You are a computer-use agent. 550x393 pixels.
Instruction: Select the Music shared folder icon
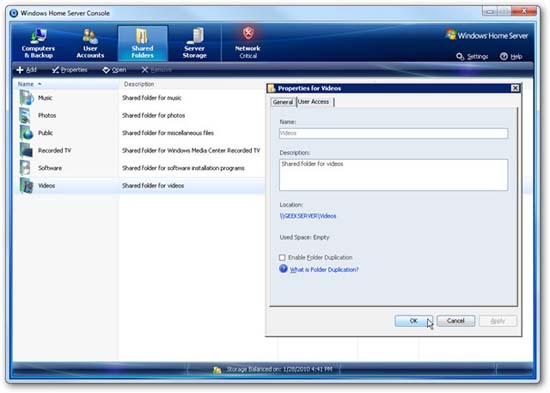26,98
